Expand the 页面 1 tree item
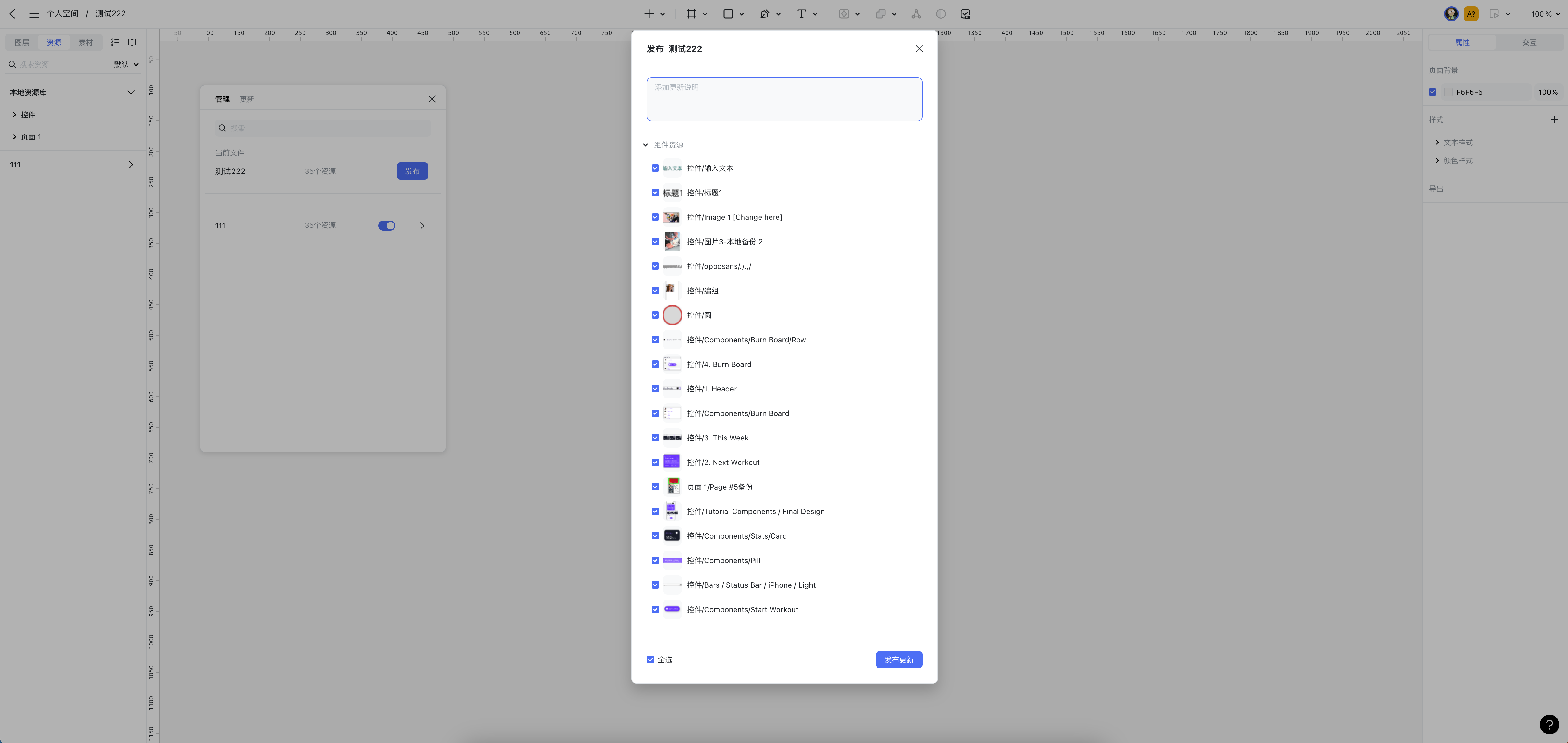Image resolution: width=1568 pixels, height=743 pixels. click(x=15, y=136)
